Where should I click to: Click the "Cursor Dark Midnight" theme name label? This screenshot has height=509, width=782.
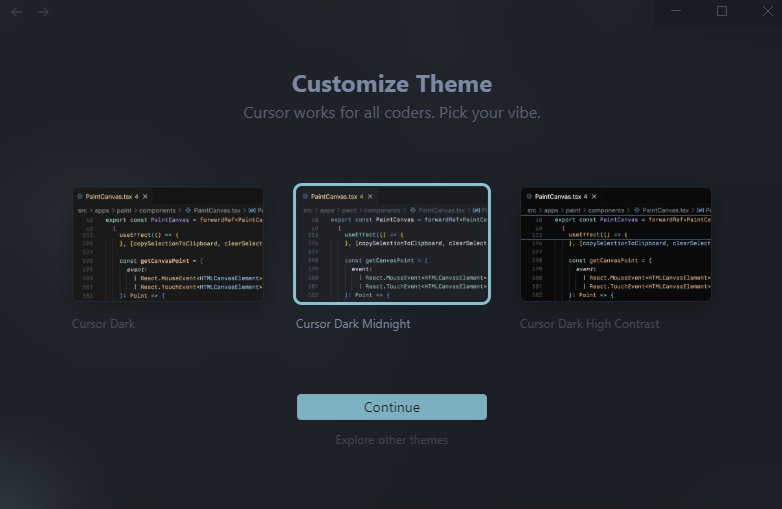click(353, 324)
